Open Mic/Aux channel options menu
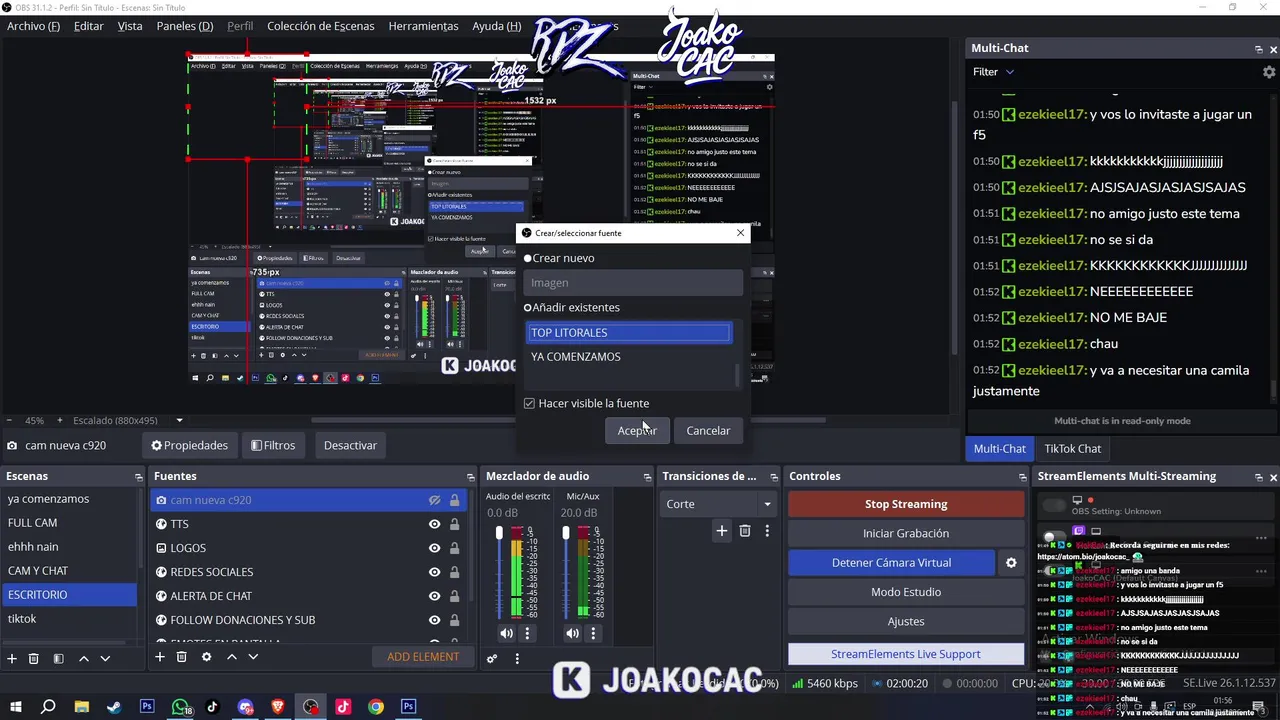Viewport: 1280px width, 720px height. 593,633
